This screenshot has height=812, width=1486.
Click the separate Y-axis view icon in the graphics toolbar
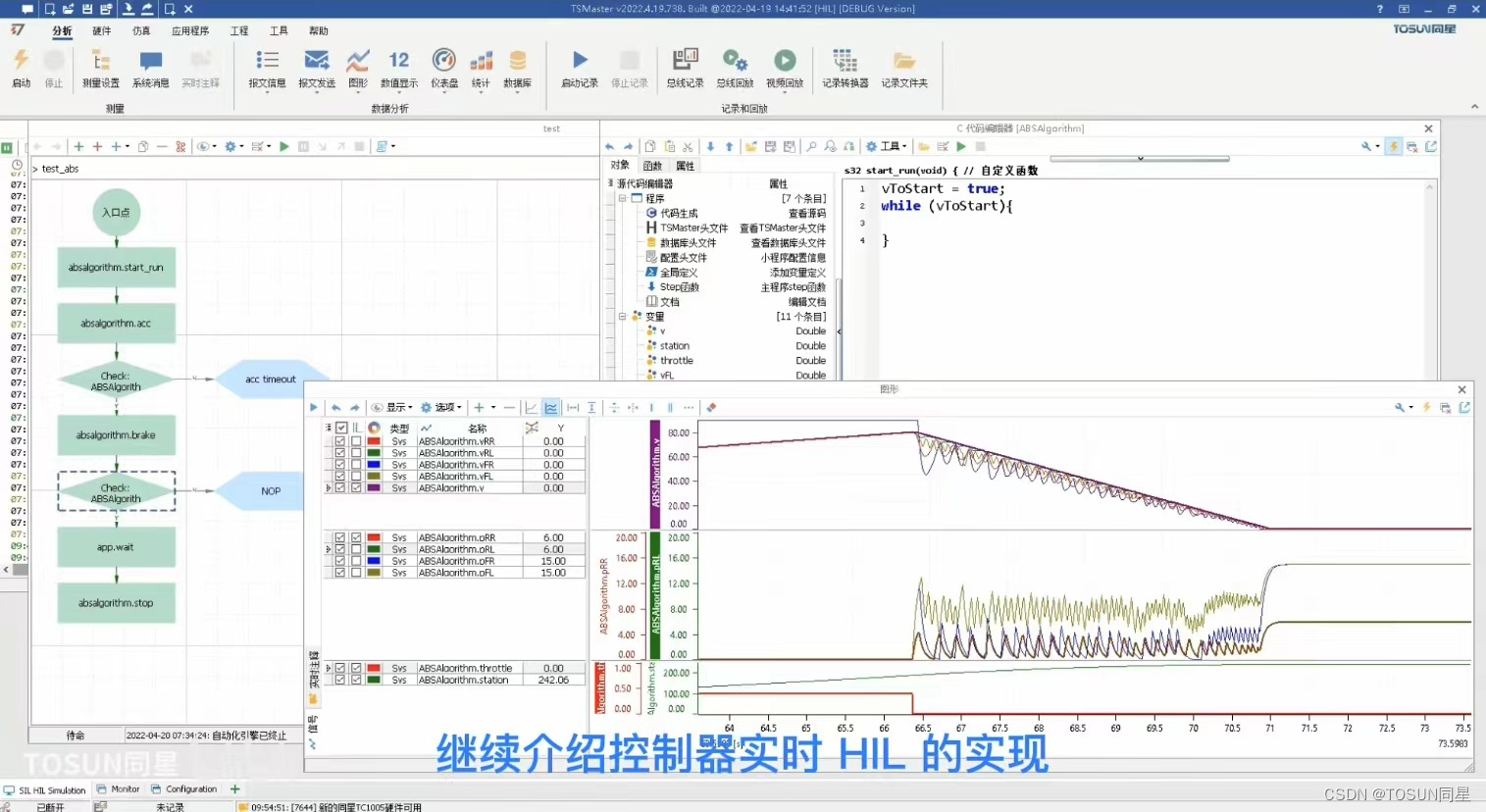click(551, 407)
